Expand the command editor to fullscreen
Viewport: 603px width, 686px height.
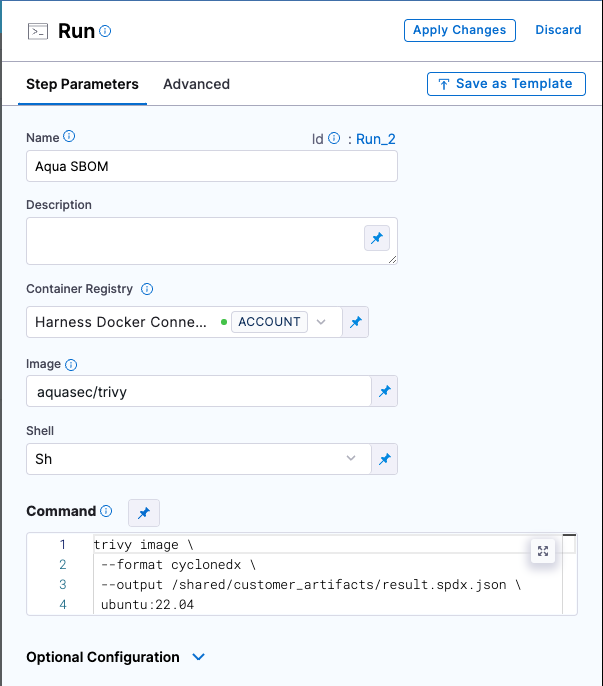[543, 551]
